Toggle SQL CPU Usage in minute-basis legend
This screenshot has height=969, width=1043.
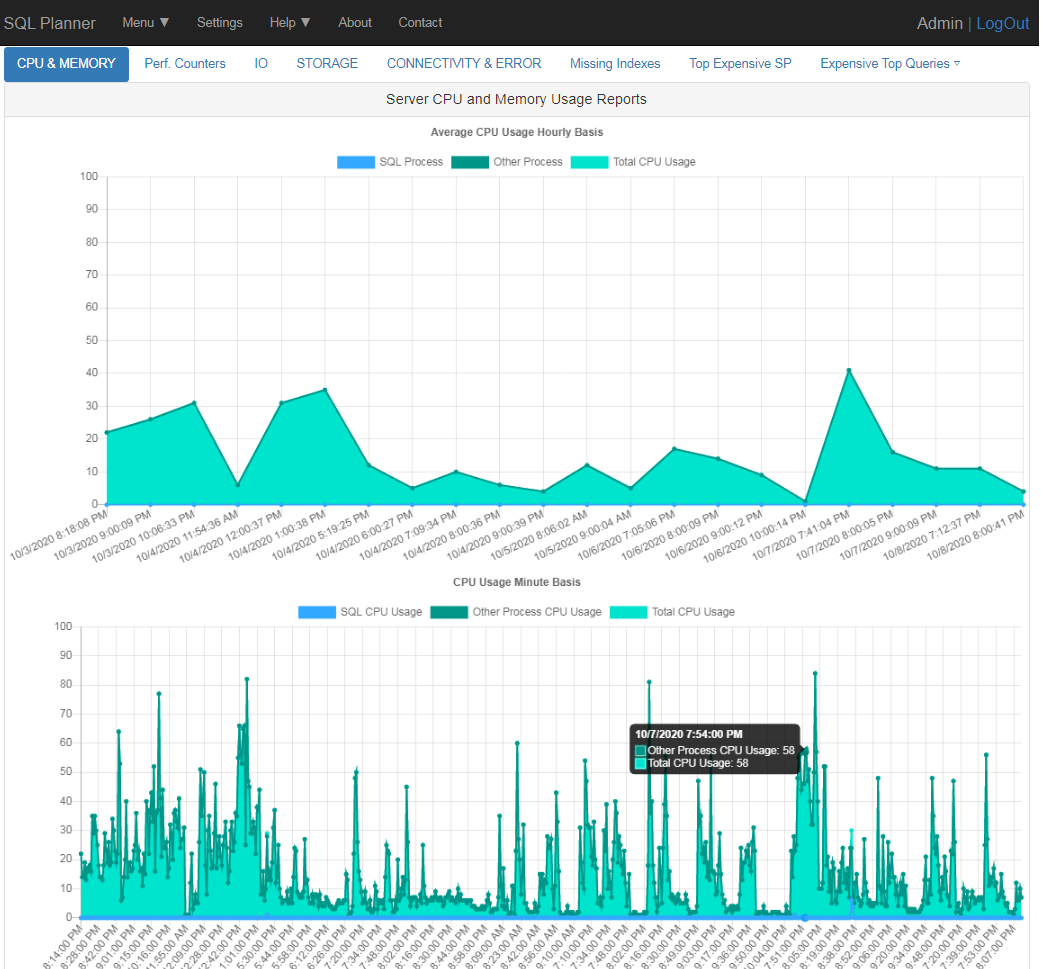317,611
